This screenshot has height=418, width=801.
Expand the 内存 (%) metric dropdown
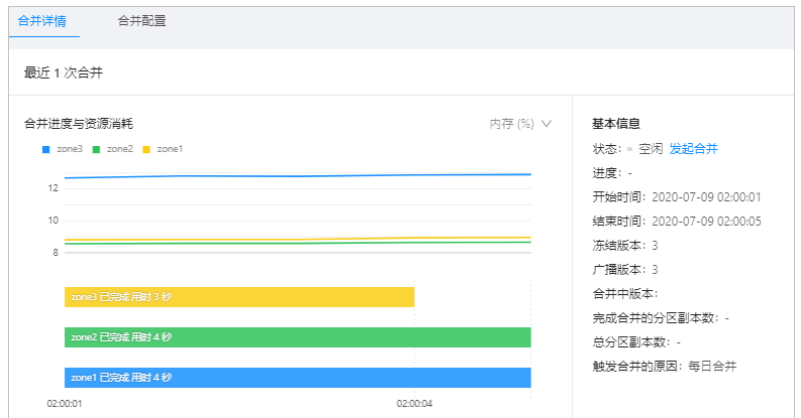pyautogui.click(x=520, y=124)
